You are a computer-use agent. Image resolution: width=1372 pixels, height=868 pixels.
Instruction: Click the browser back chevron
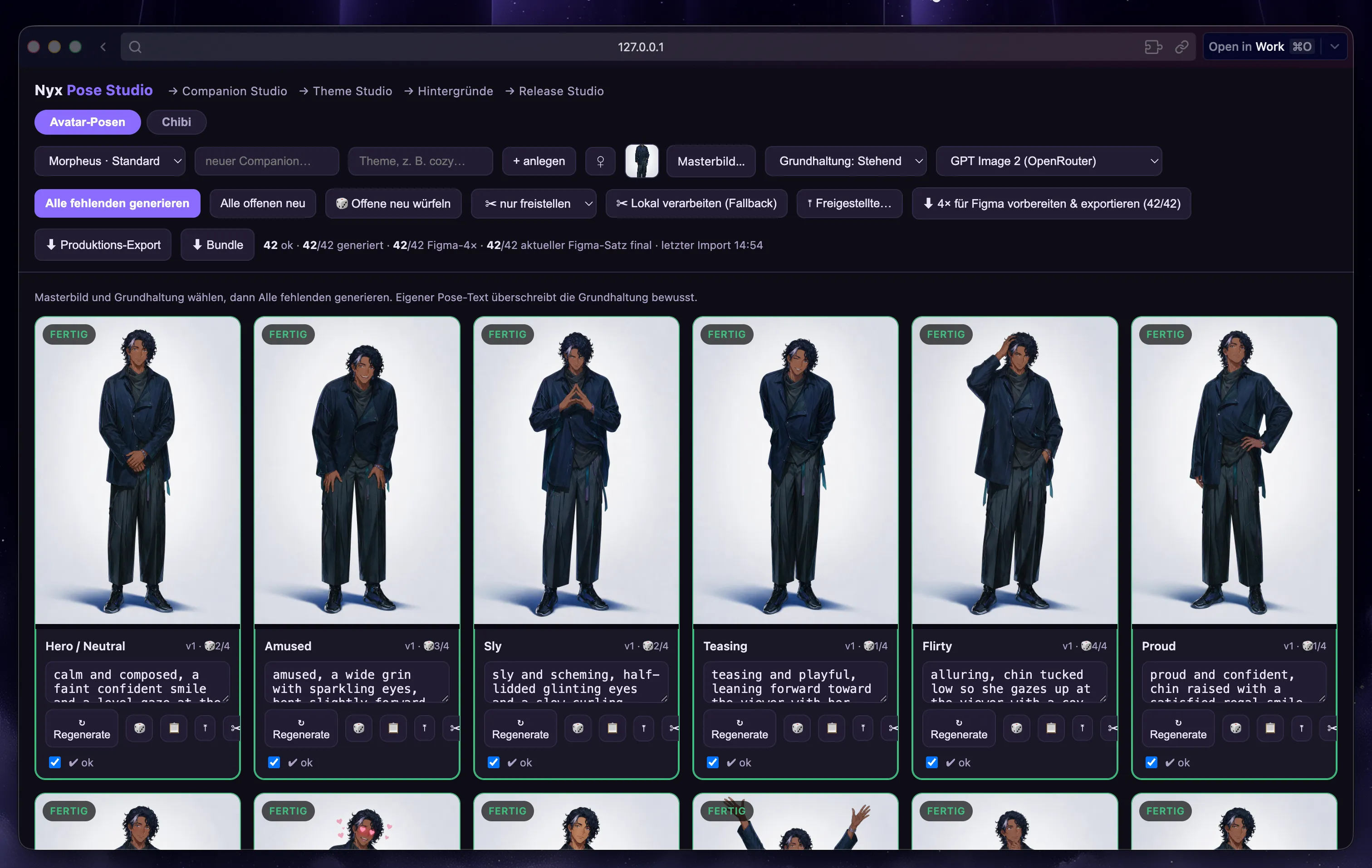103,47
